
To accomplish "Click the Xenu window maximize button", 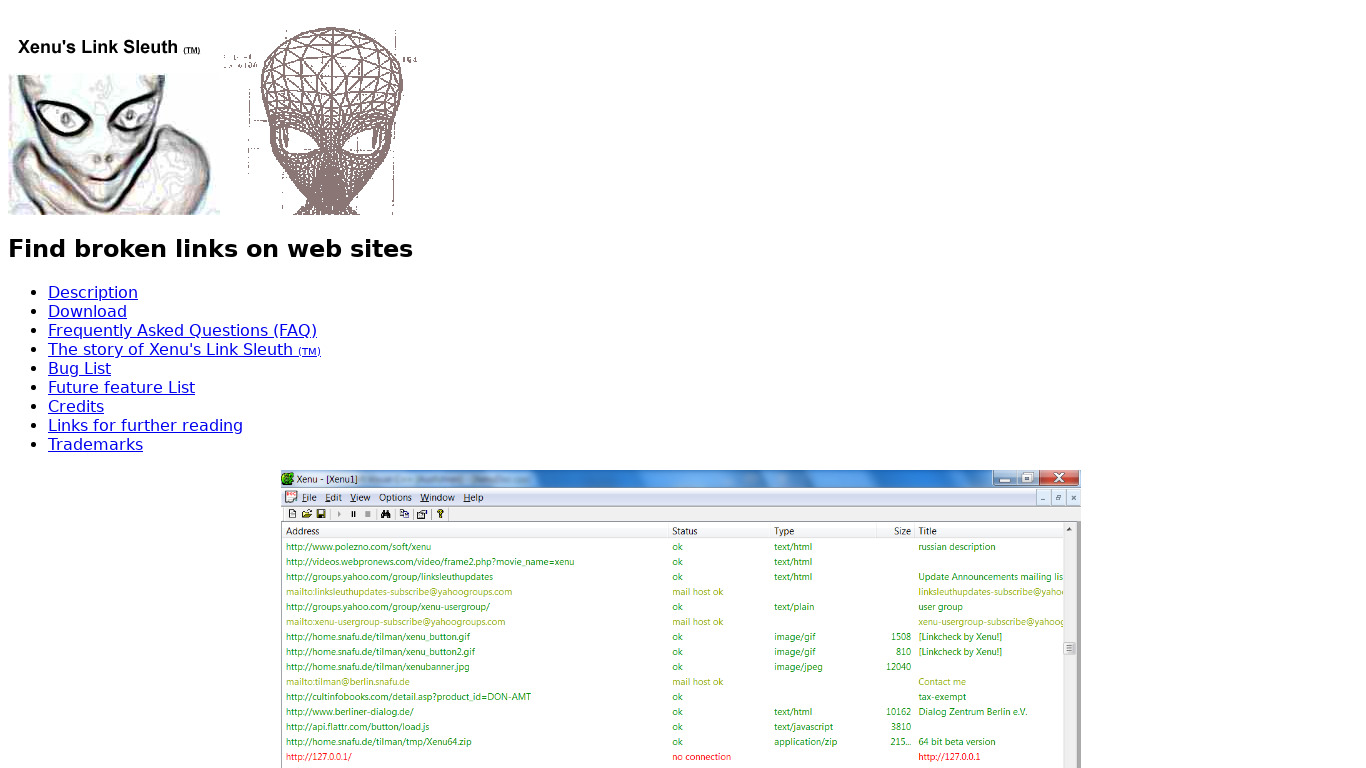I will point(1027,478).
